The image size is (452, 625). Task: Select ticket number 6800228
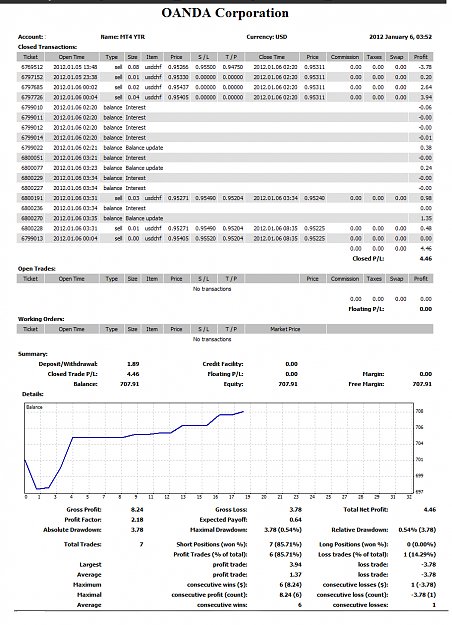(x=32, y=228)
